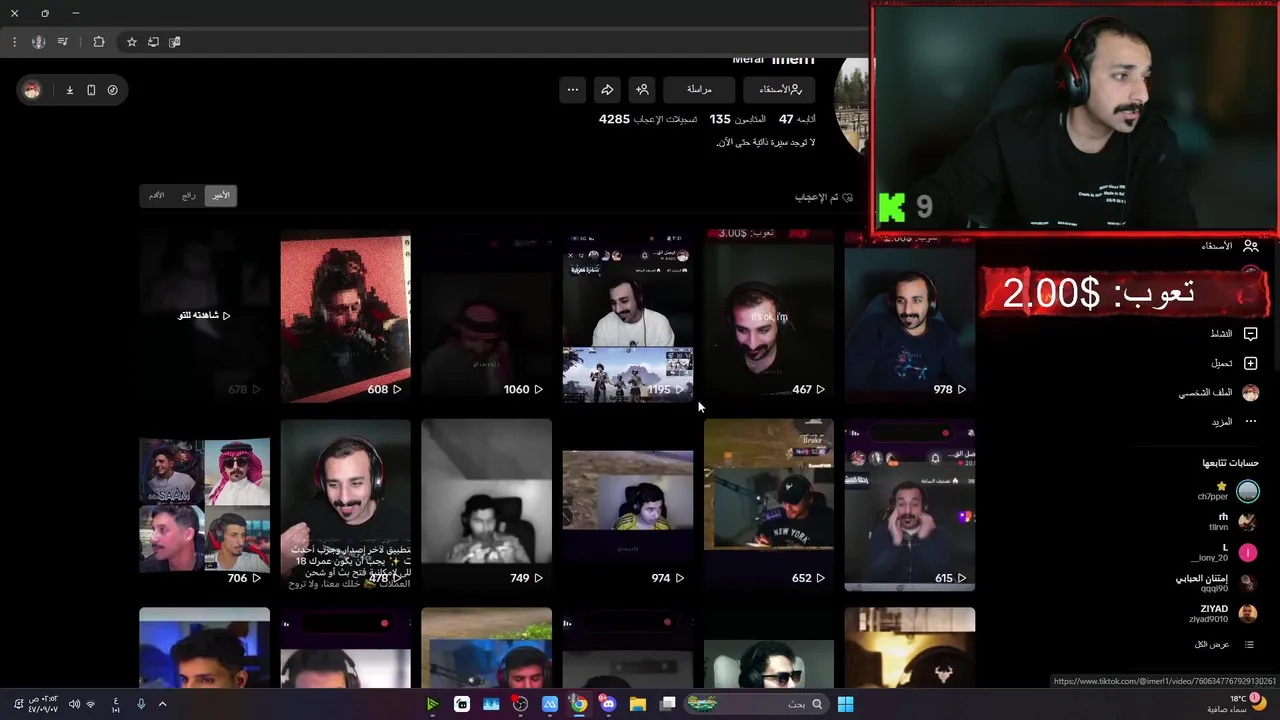Open followed account ch7pper
The width and height of the screenshot is (1280, 720).
(1228, 491)
